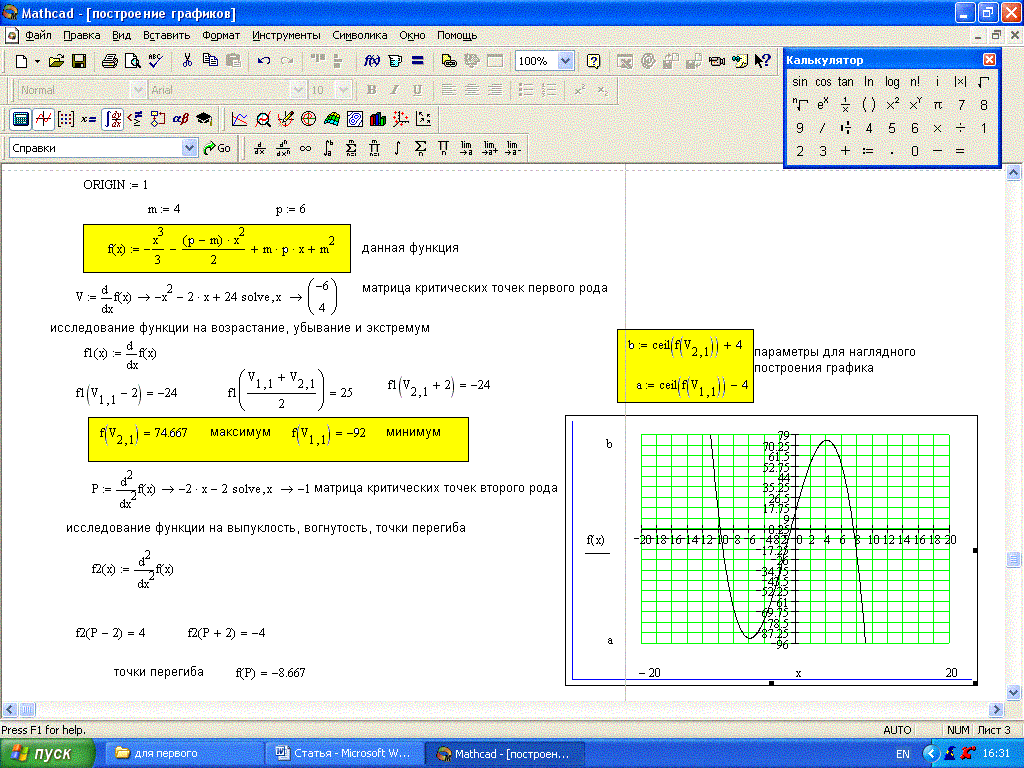Viewport: 1024px width, 768px height.
Task: Open the font size dropdown
Action: (345, 90)
